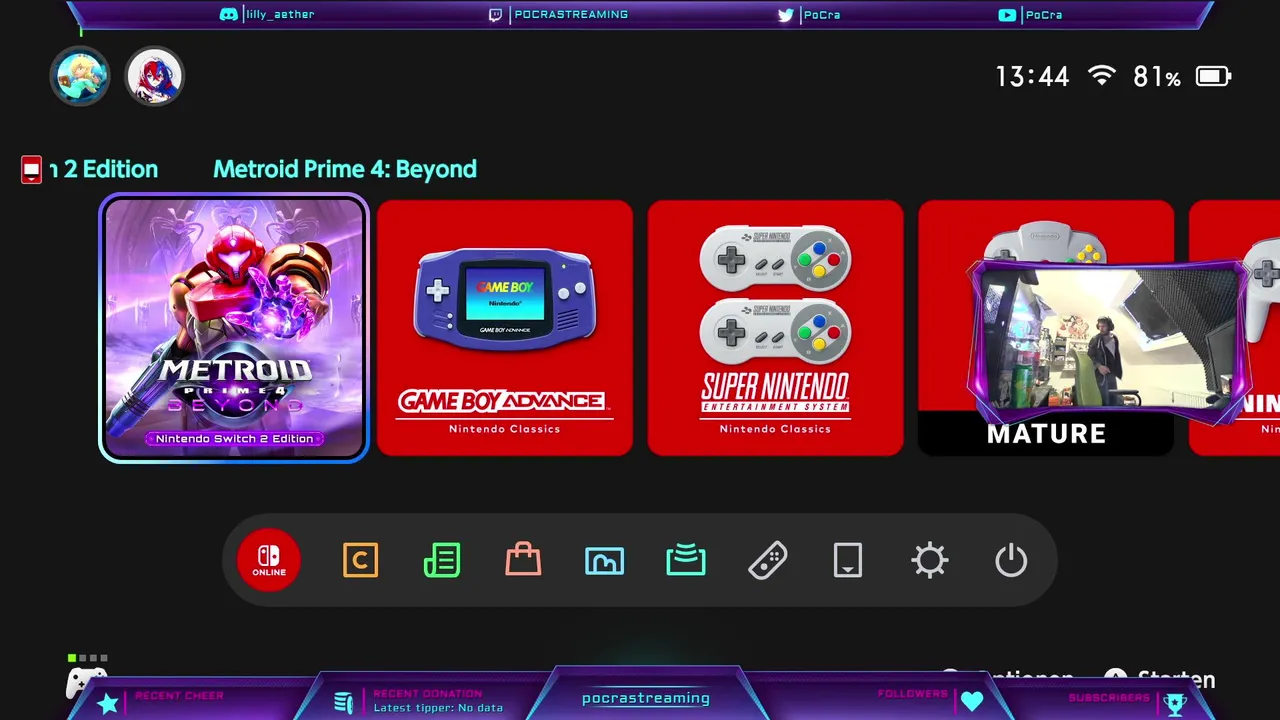Click the YouTube PoCra overlay label
The height and width of the screenshot is (720, 1280).
point(1030,15)
